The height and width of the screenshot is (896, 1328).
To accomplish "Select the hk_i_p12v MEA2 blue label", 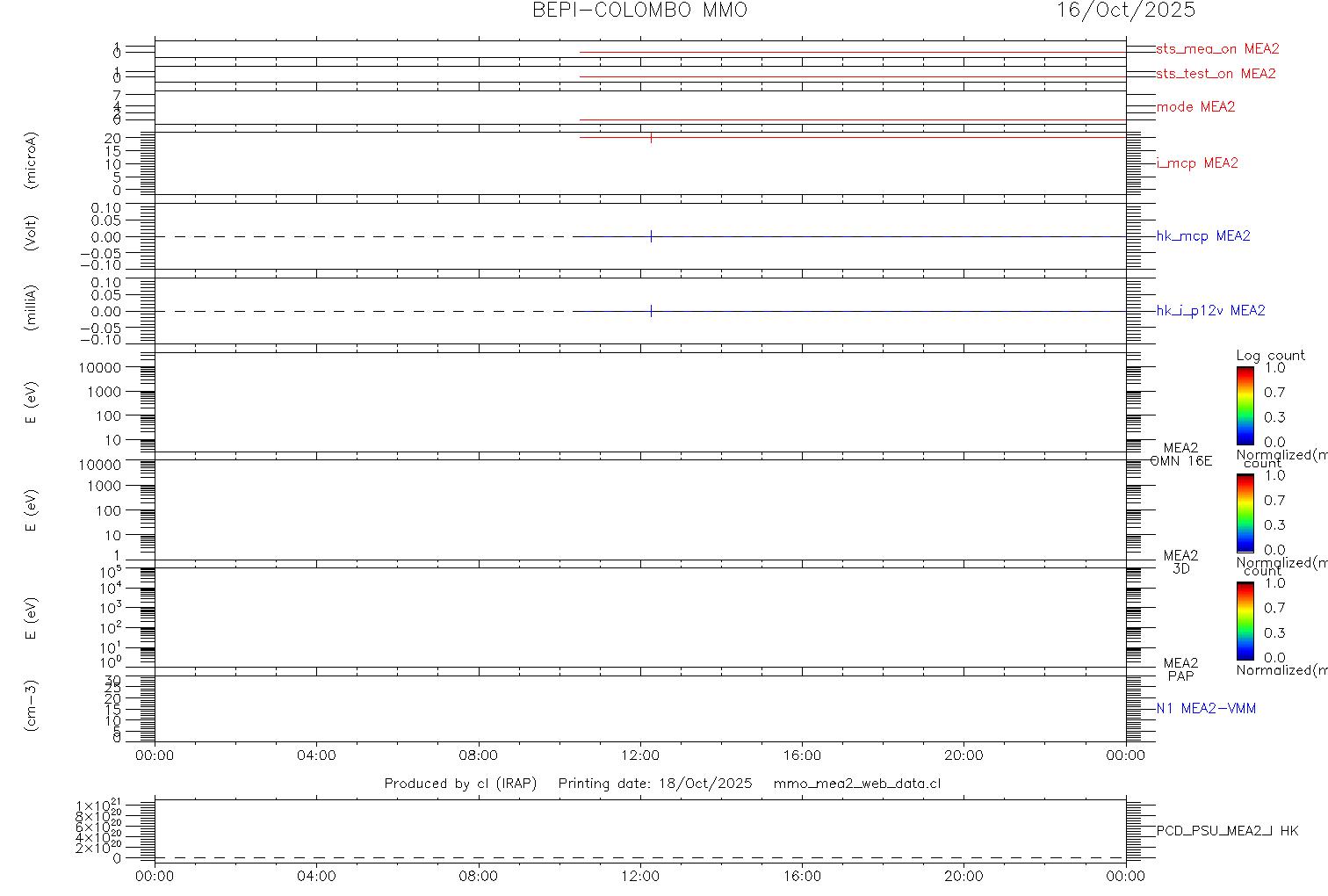I will [1210, 311].
